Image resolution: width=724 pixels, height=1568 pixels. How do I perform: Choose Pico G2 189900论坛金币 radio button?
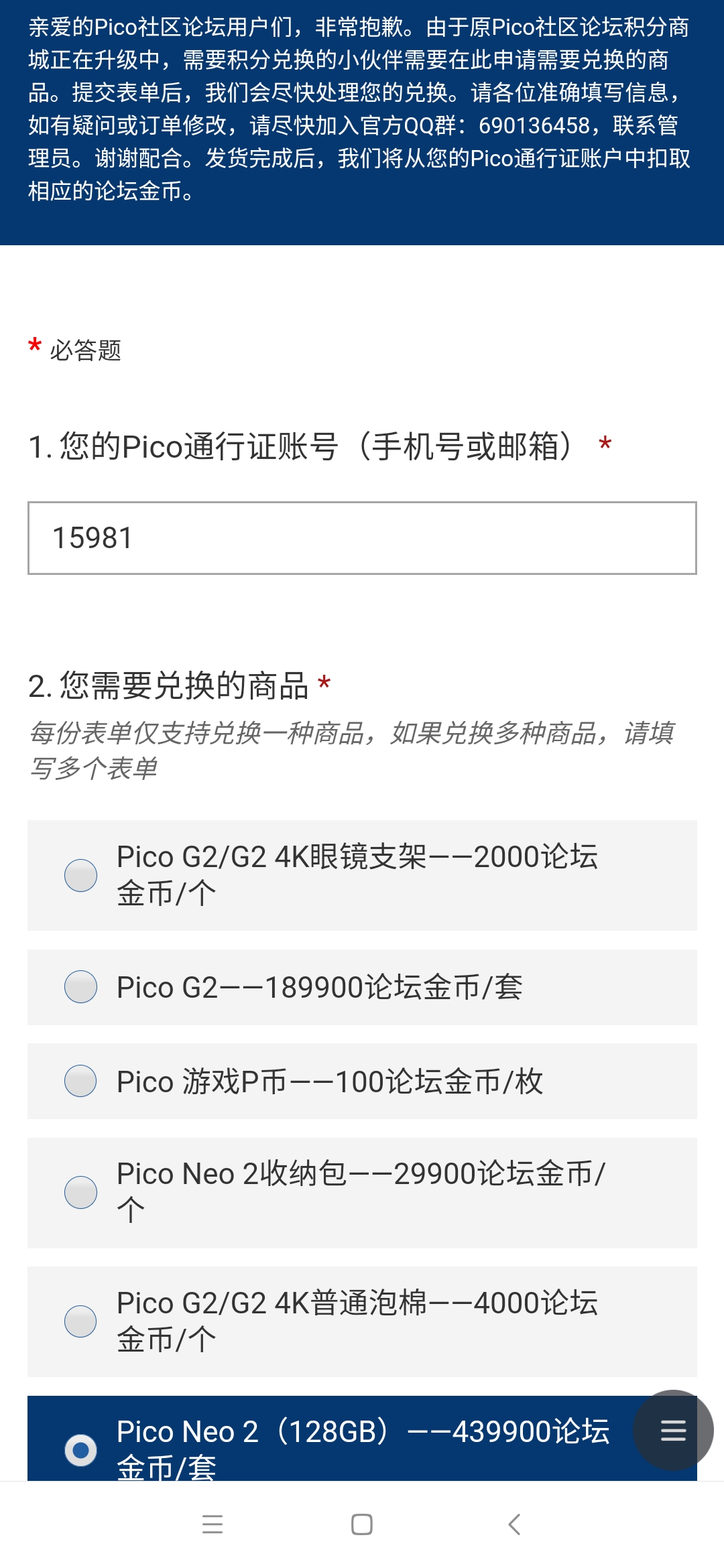click(80, 987)
